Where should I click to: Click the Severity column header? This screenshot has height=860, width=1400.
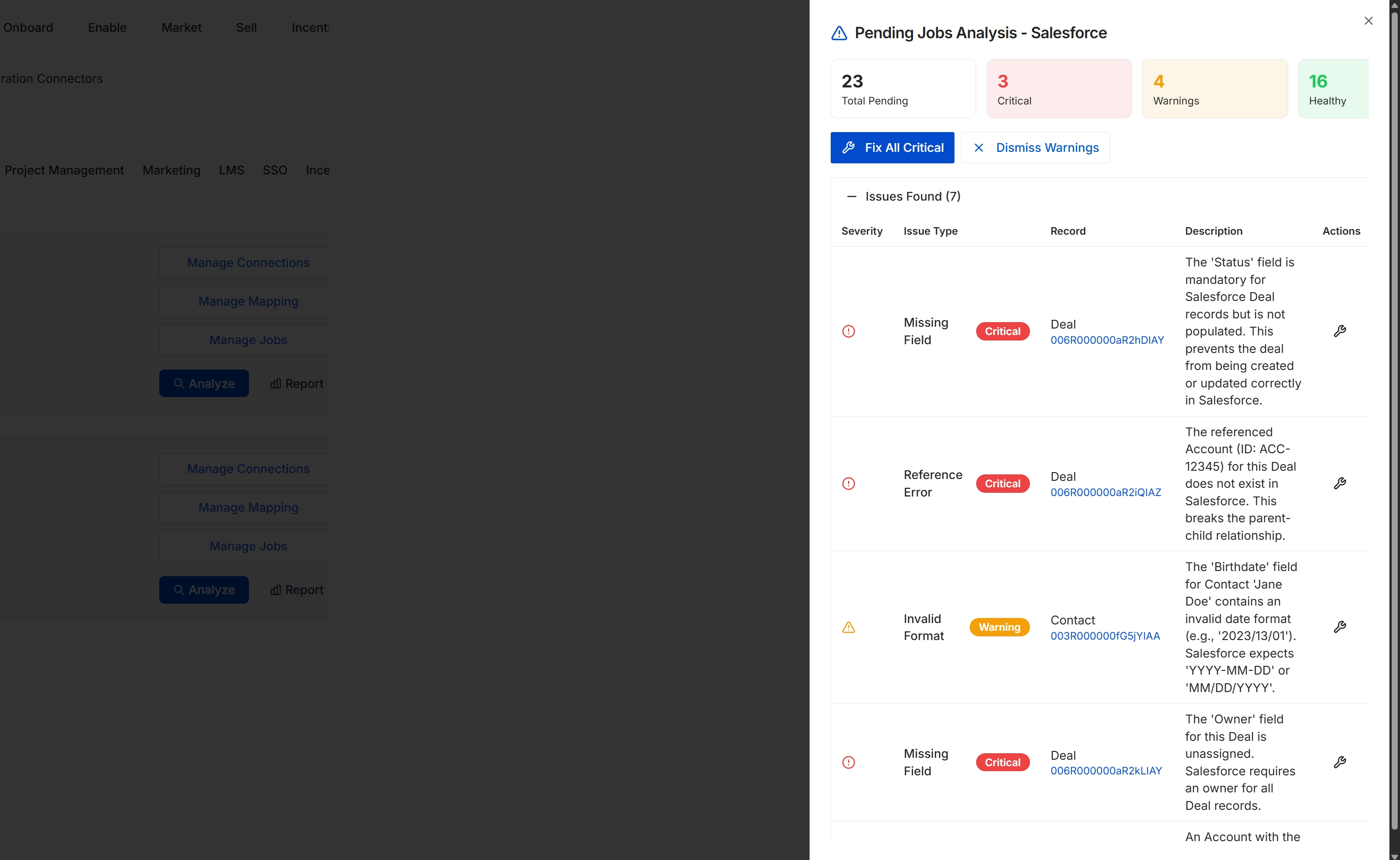pos(862,231)
